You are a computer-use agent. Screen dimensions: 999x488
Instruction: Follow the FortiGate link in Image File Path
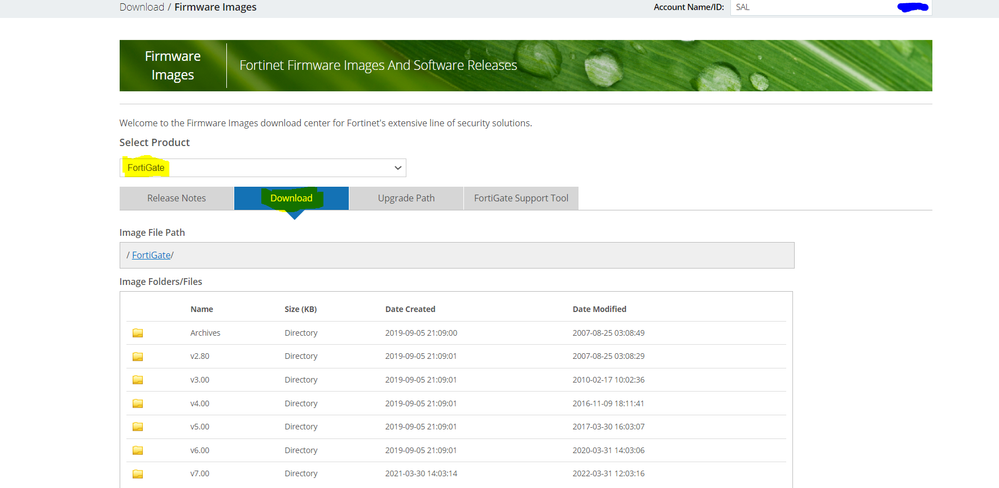151,255
